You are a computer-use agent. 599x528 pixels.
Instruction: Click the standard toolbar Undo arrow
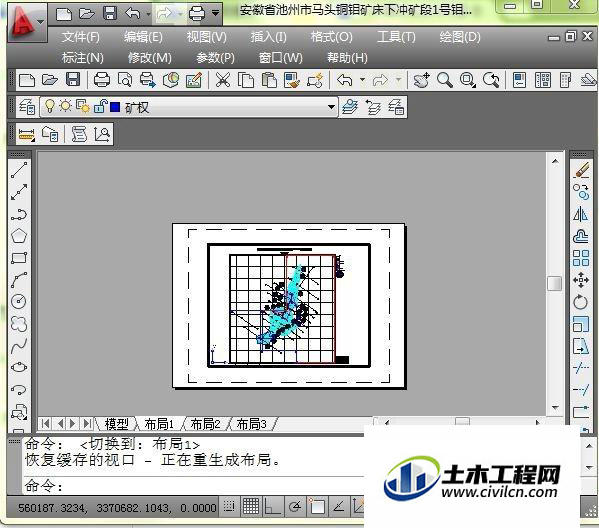click(345, 80)
